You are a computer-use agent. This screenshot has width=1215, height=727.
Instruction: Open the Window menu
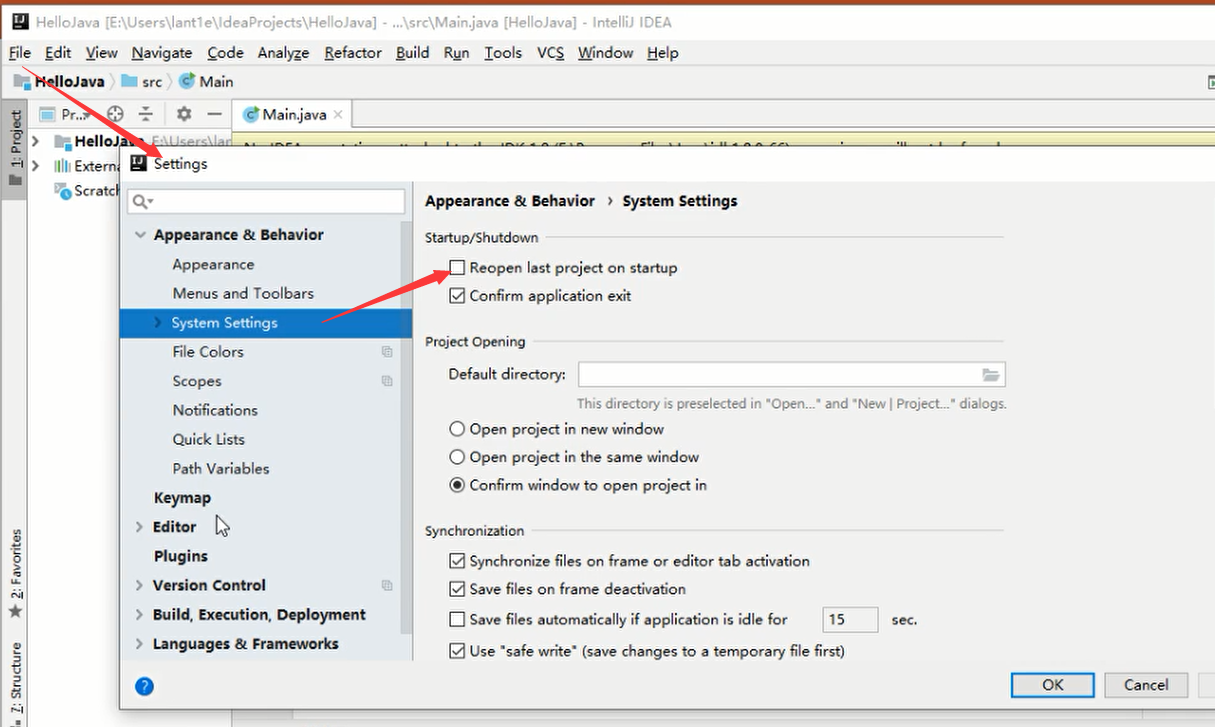click(605, 53)
